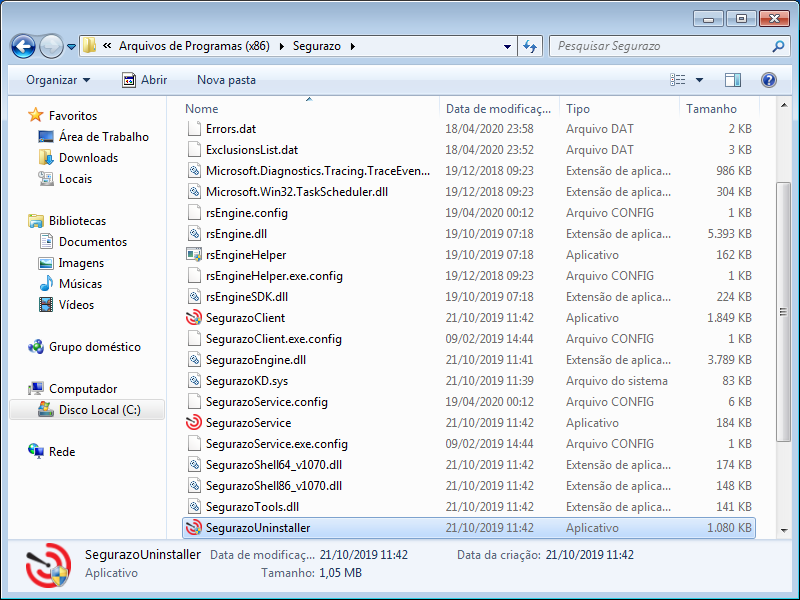The image size is (800, 600).
Task: Open Área de Trabalho in sidebar
Action: pyautogui.click(x=104, y=137)
